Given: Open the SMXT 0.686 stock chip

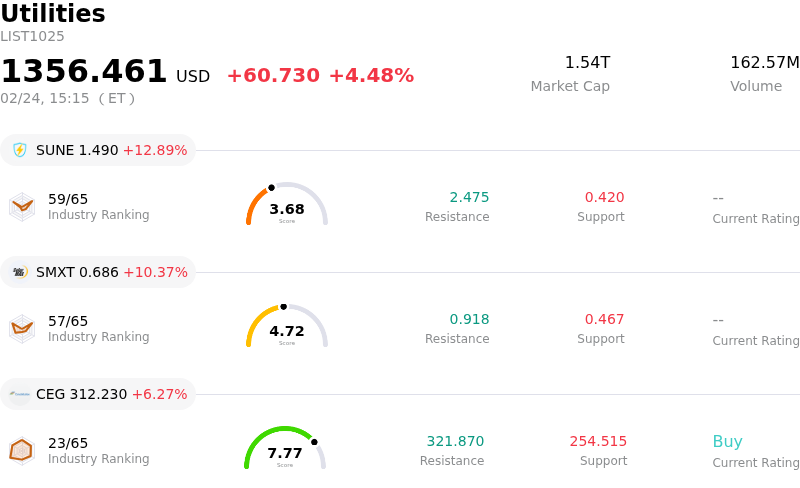Looking at the screenshot, I should [x=98, y=272].
